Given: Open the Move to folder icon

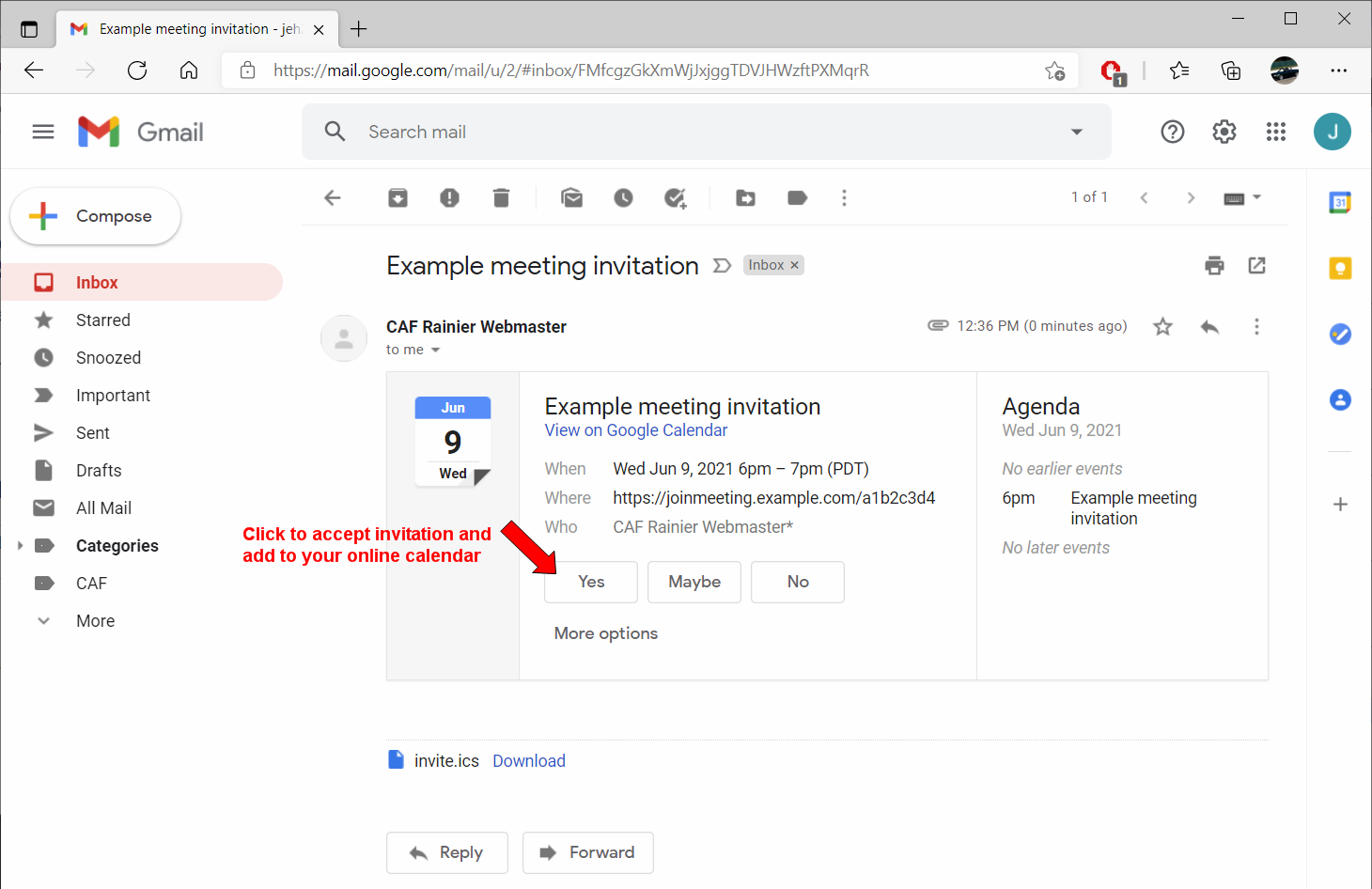Looking at the screenshot, I should click(745, 198).
